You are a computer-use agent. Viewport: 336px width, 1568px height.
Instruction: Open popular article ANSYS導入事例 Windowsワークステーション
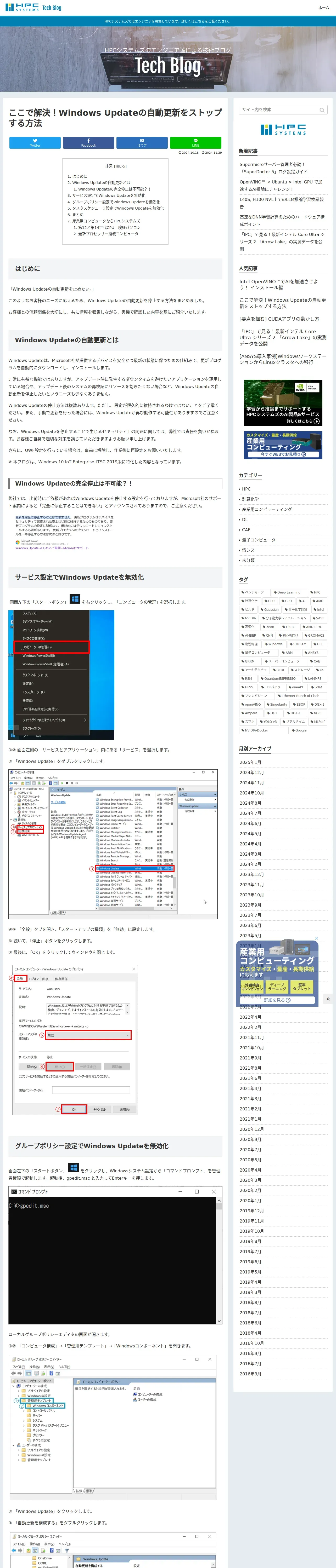pyautogui.click(x=283, y=359)
